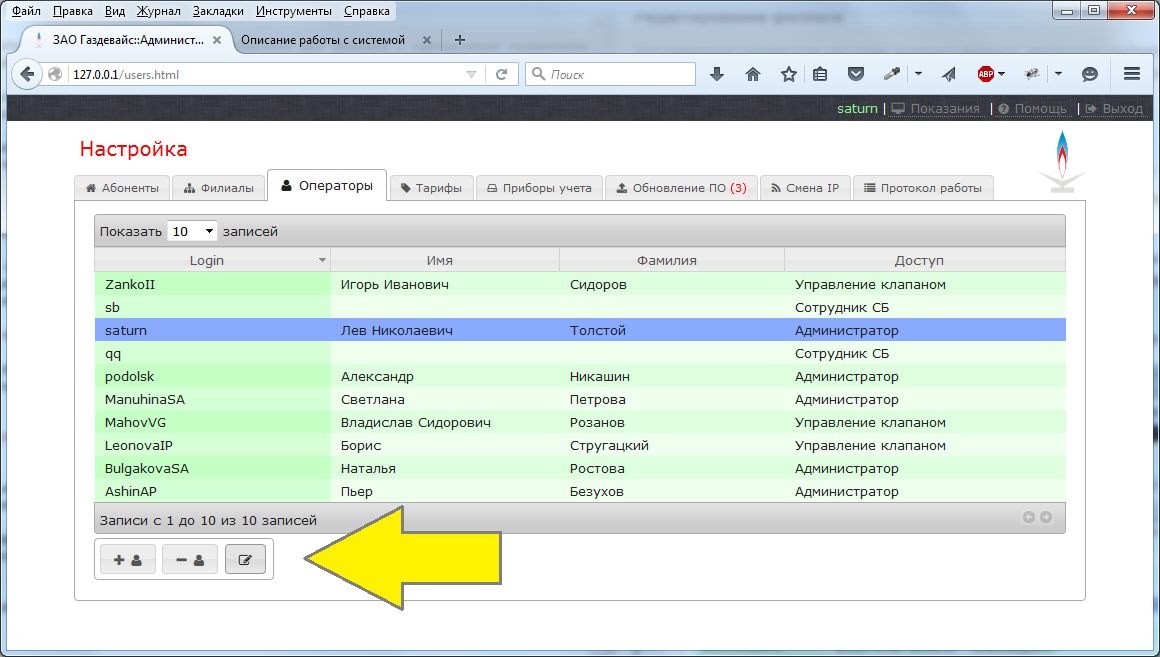Click the edit operator button
Viewport: 1160px width, 657px height.
246,561
